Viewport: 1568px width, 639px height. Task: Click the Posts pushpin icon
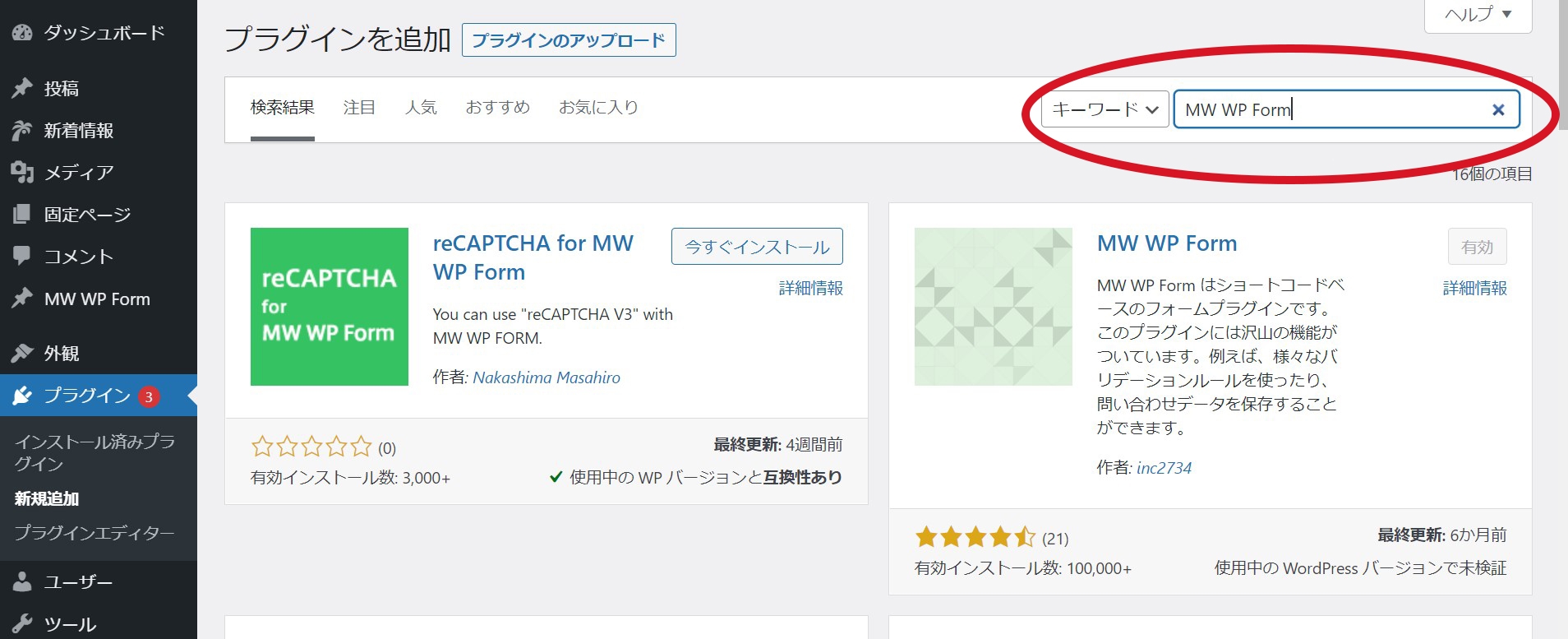22,88
